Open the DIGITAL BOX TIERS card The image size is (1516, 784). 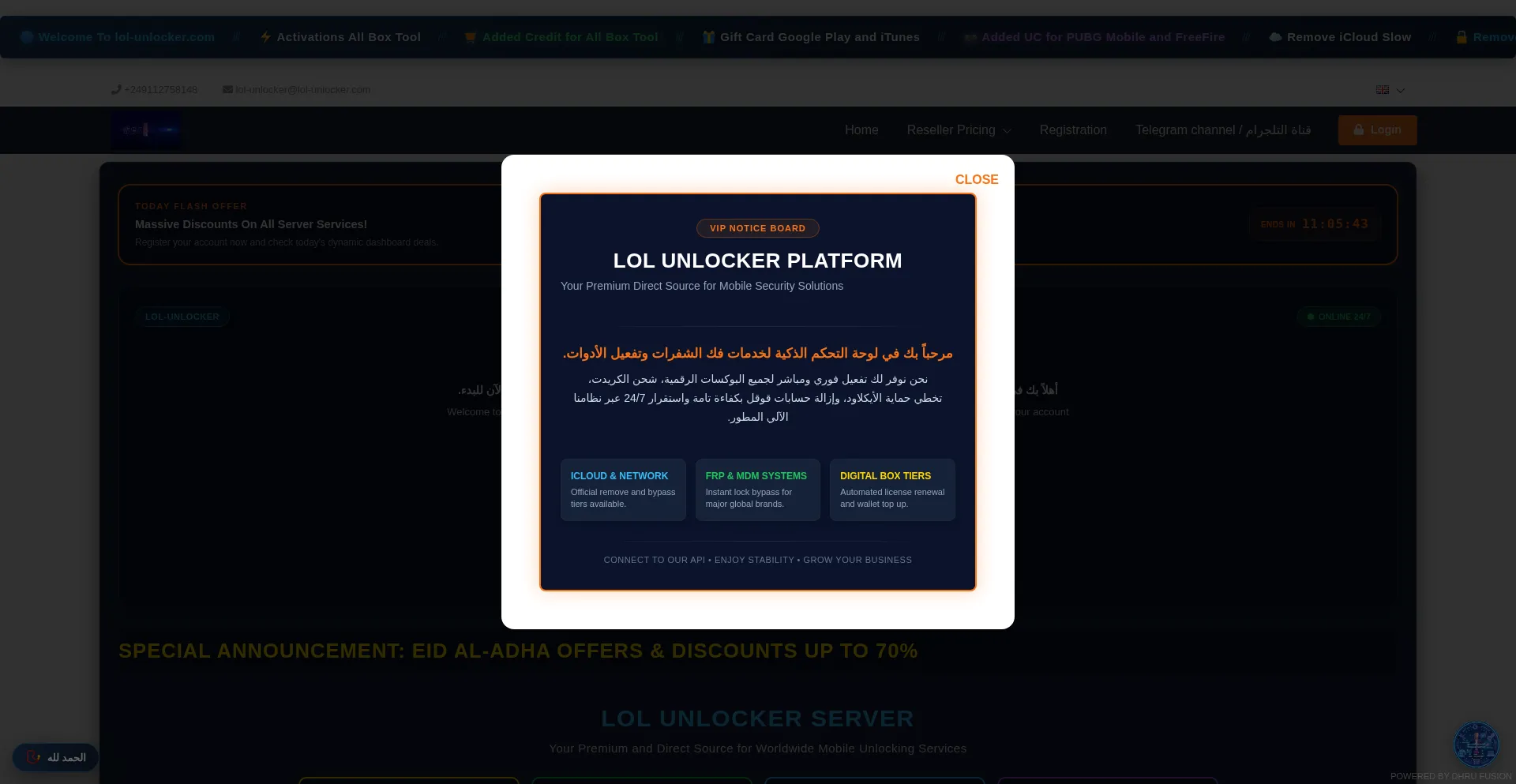pyautogui.click(x=892, y=490)
